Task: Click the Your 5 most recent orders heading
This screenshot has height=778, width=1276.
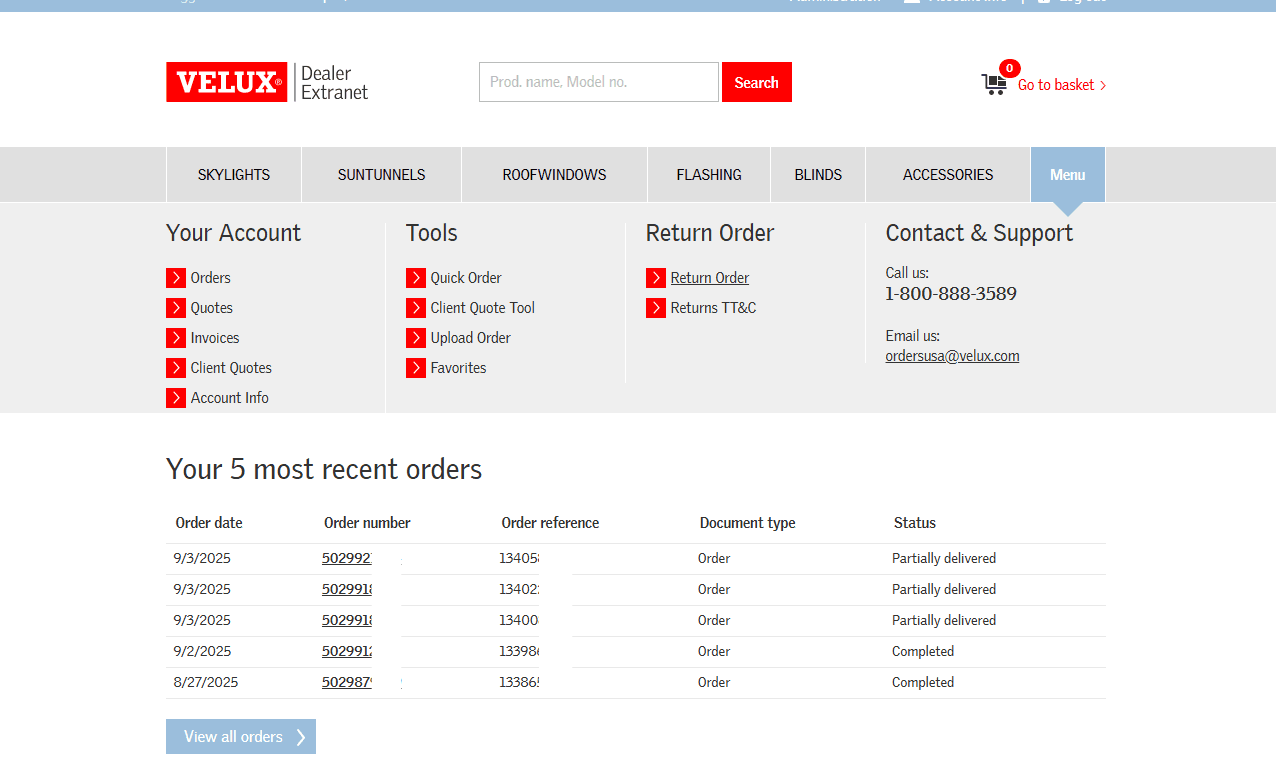Action: [324, 470]
